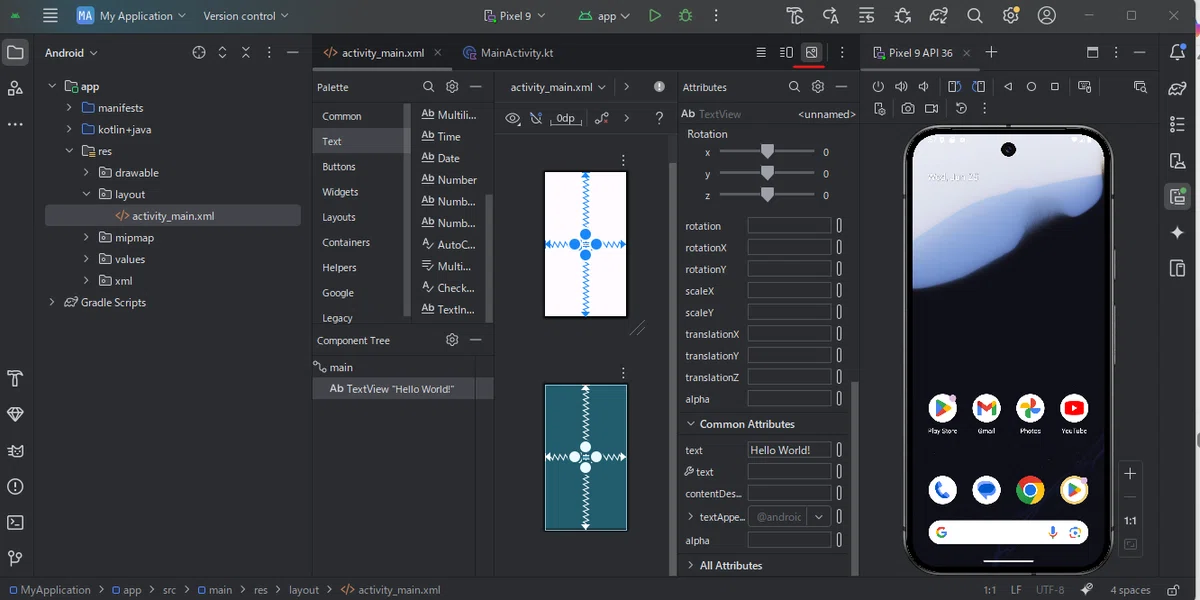
Task: Select the Pixel 9 API 36 device tab
Action: 920,53
